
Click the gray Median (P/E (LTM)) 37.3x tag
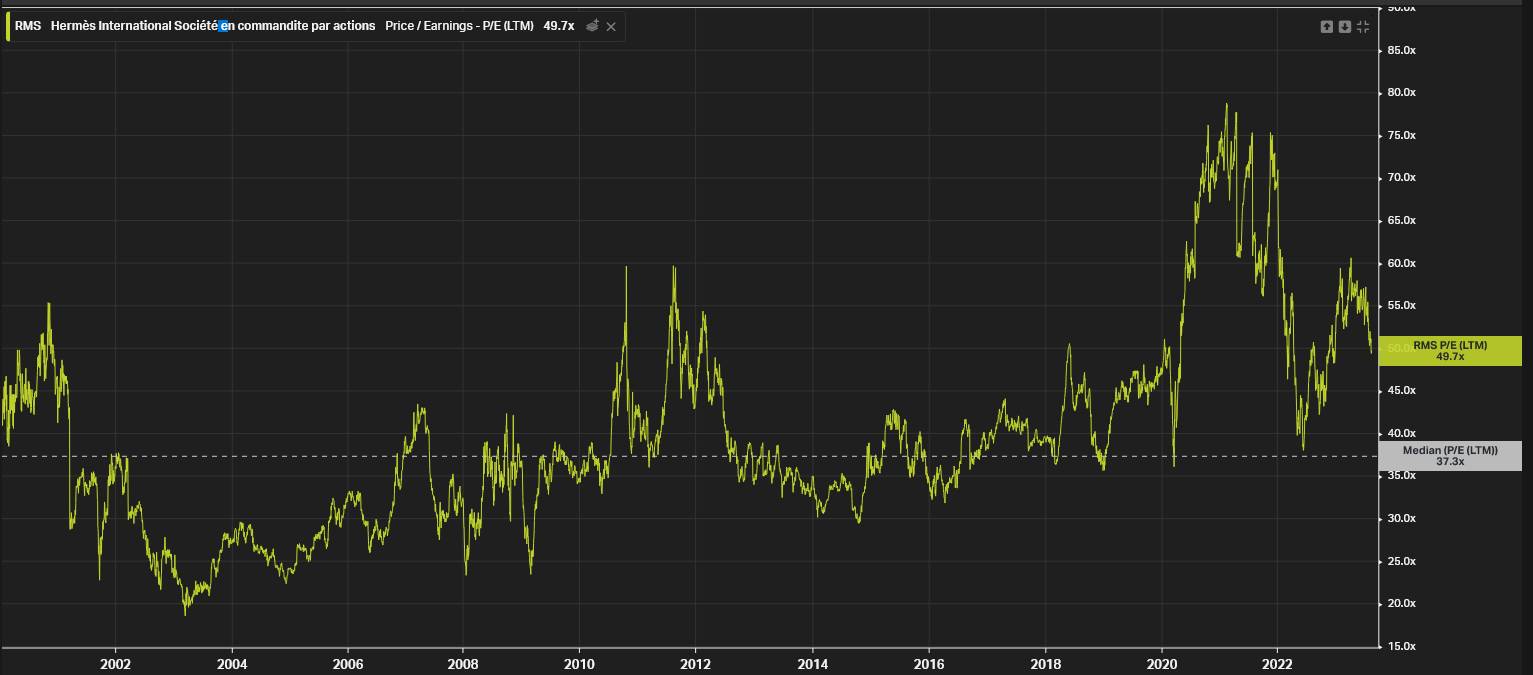coord(1450,456)
